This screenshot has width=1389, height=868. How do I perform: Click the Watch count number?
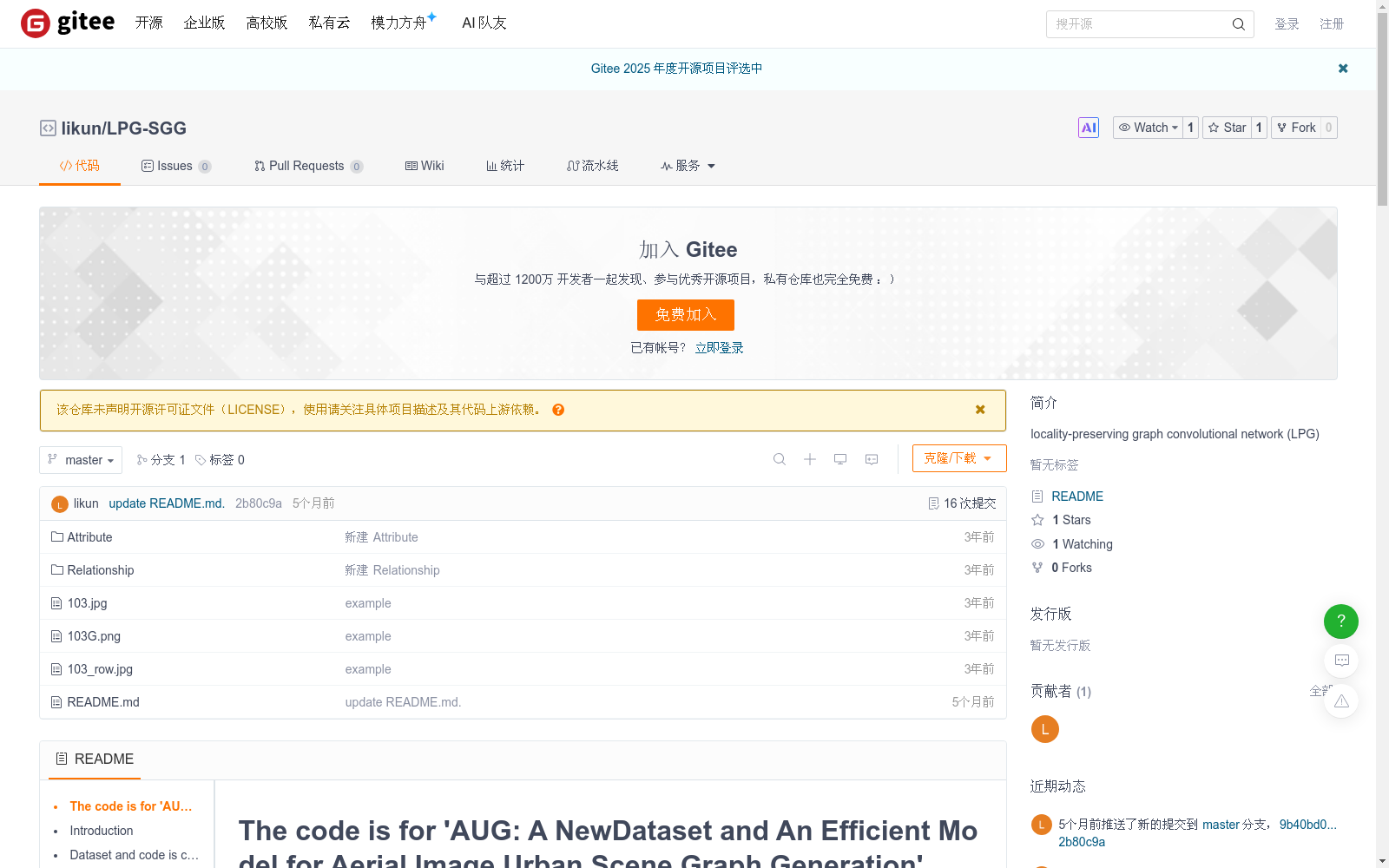coord(1191,128)
